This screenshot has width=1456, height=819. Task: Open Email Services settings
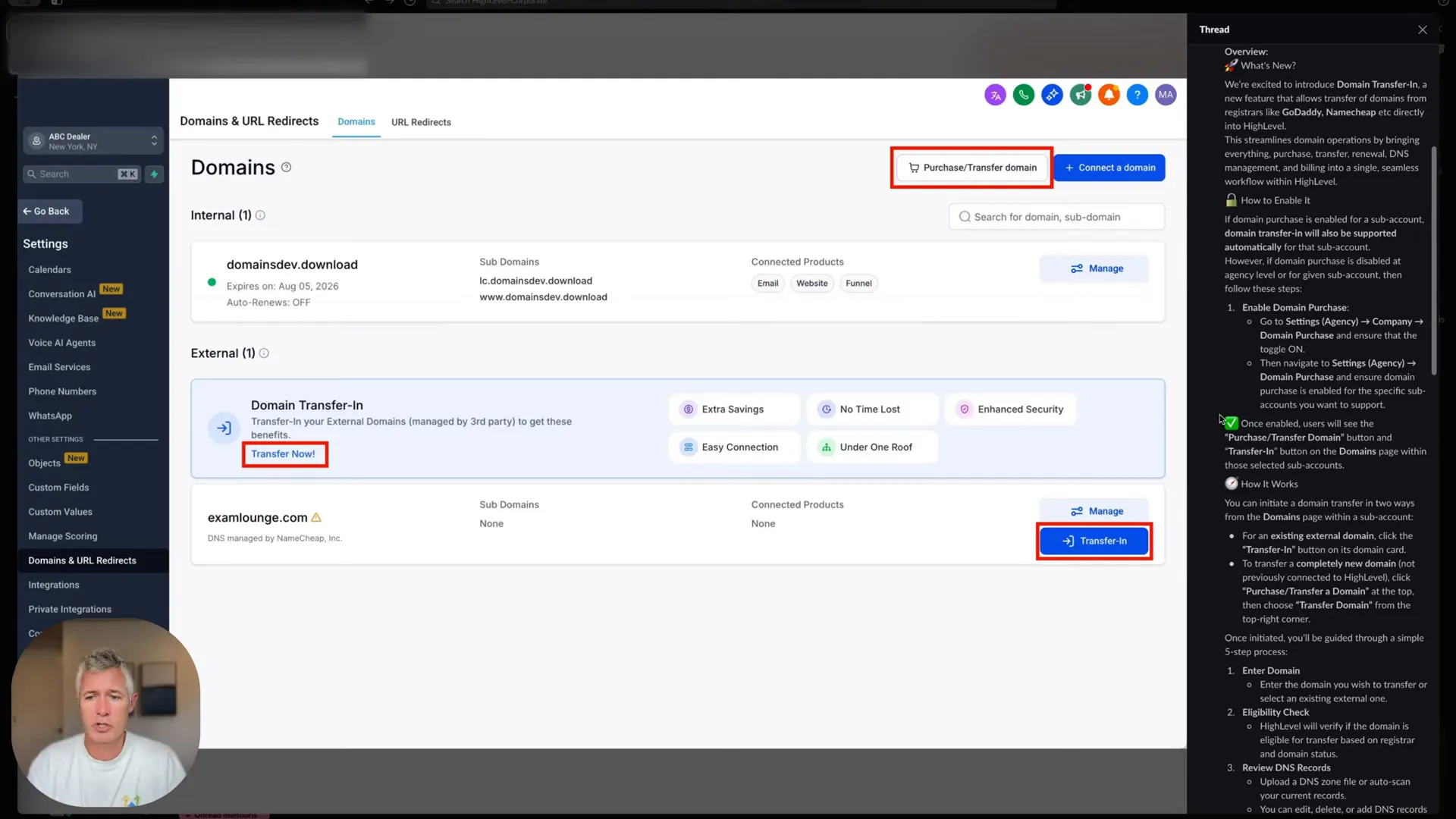[59, 367]
